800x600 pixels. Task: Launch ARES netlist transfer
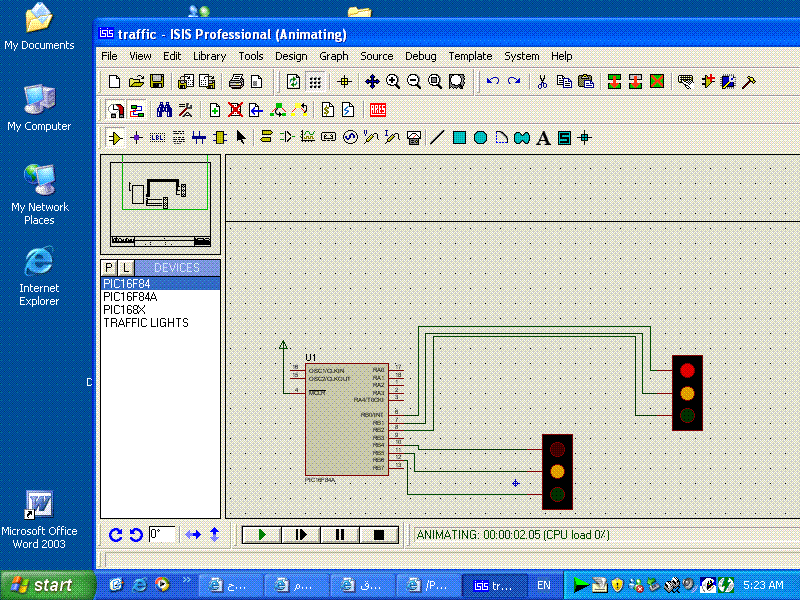pyautogui.click(x=378, y=110)
